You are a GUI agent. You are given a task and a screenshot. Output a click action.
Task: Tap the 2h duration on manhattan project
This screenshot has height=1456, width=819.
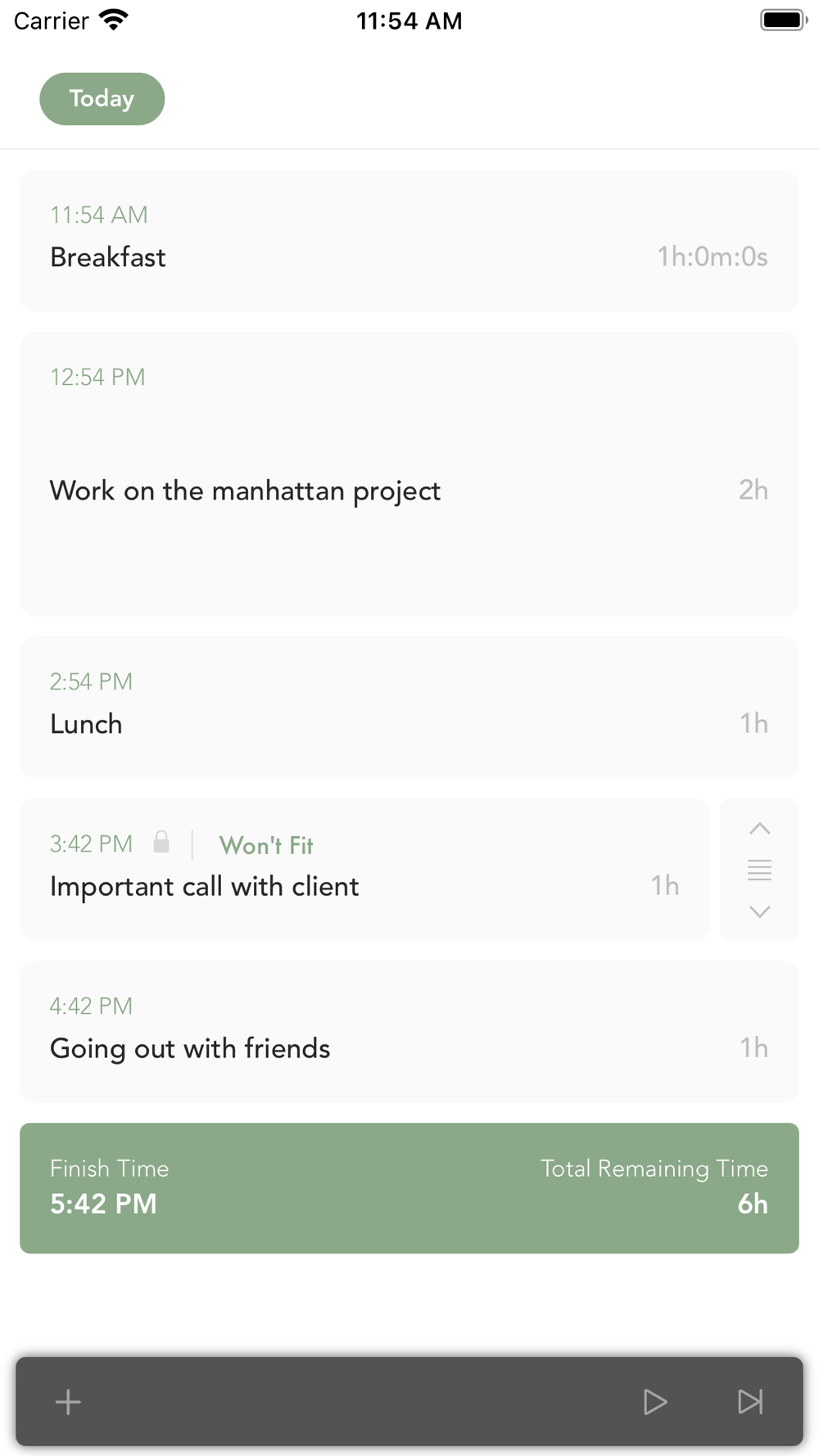pos(753,490)
